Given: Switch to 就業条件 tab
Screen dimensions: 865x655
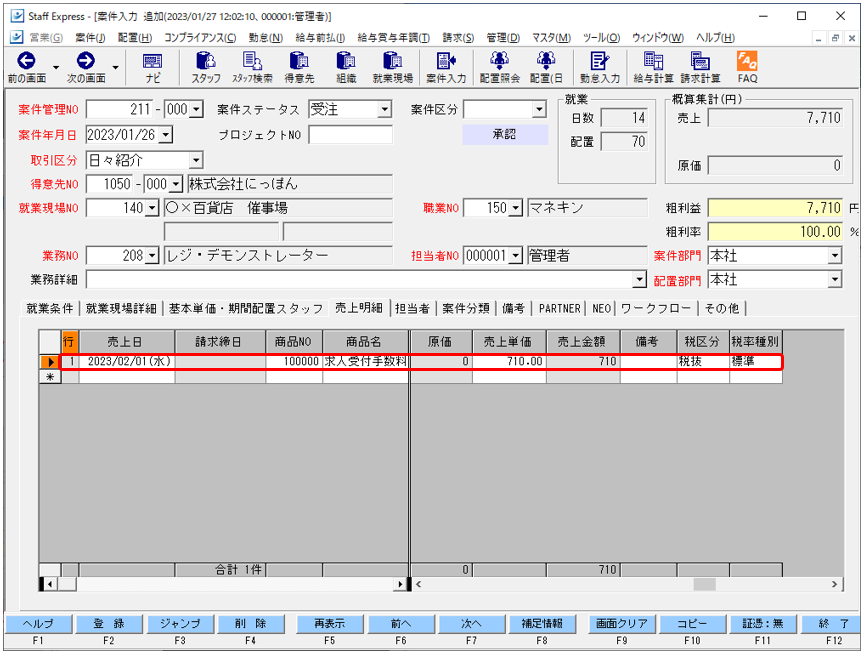Looking at the screenshot, I should coord(50,308).
